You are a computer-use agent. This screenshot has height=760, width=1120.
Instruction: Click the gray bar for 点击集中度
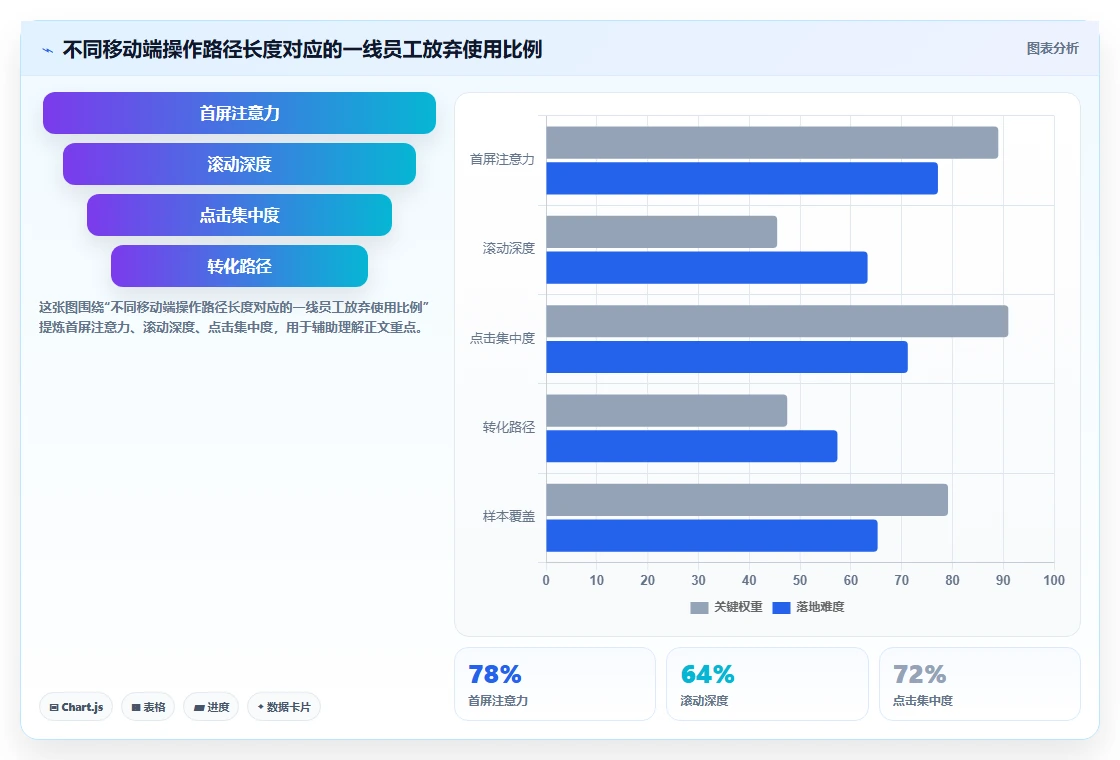(x=777, y=321)
